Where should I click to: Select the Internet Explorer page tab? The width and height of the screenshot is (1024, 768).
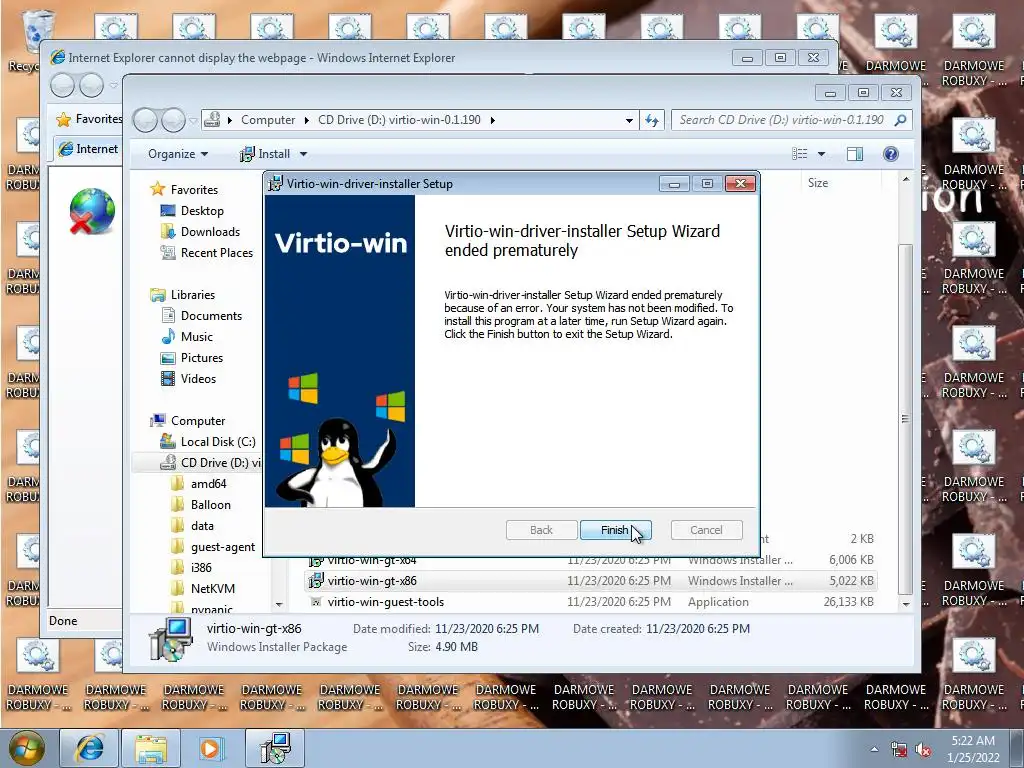[88, 149]
